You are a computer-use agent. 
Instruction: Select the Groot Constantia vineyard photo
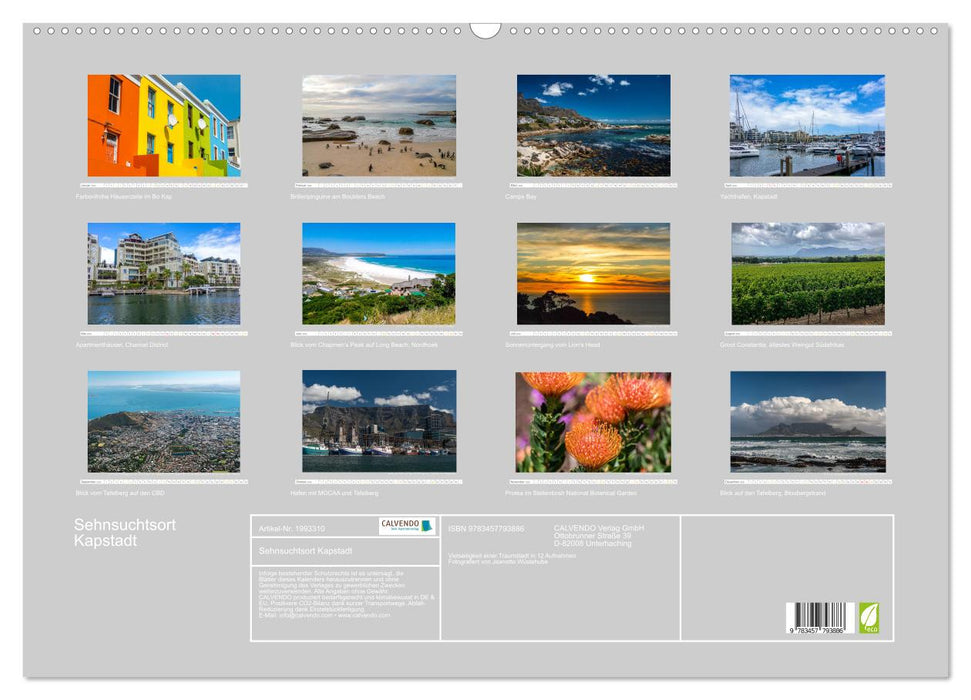coord(807,274)
